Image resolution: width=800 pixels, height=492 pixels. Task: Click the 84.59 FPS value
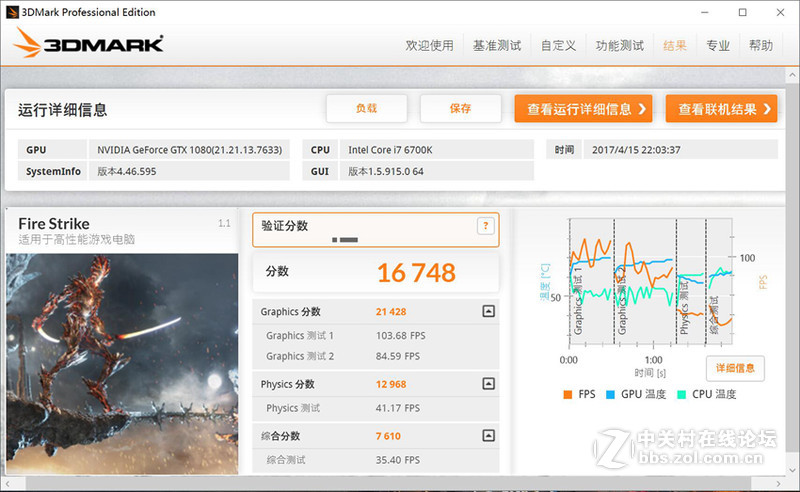(397, 356)
